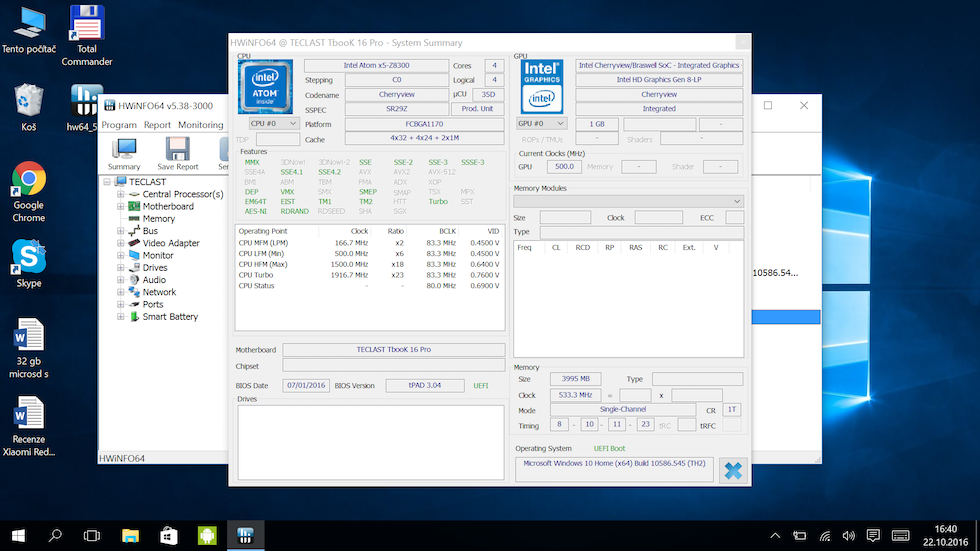Open the Program menu
980x551 pixels.
click(x=119, y=125)
